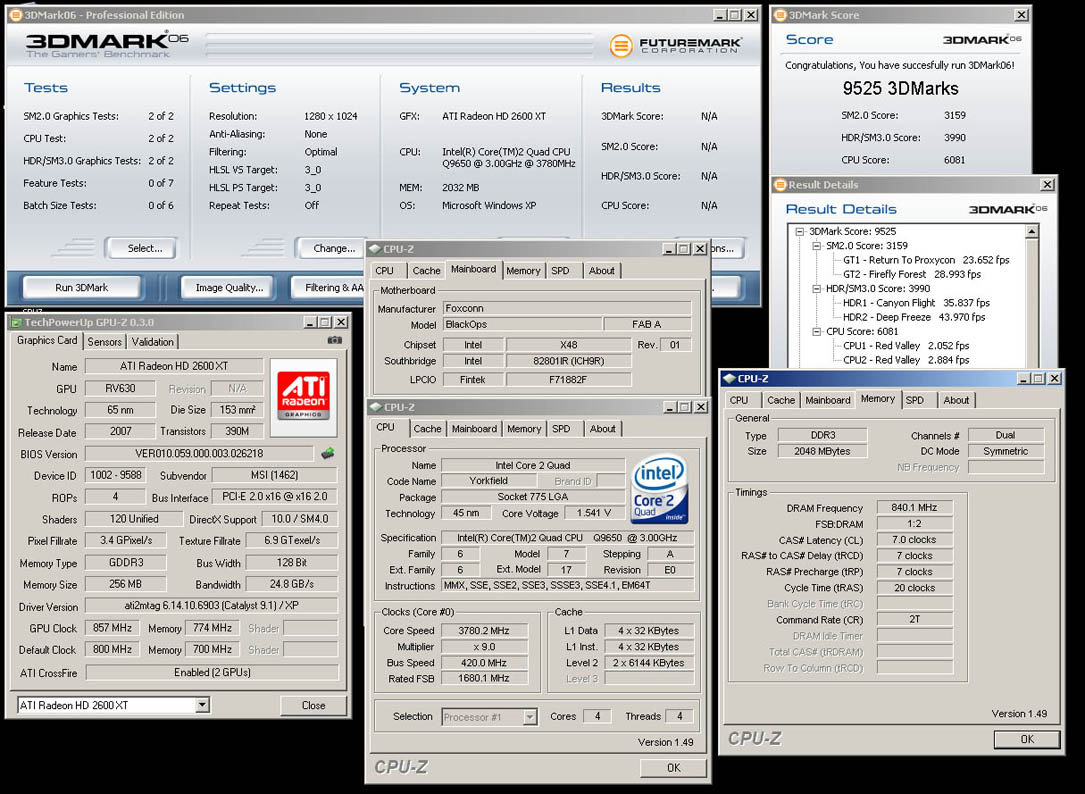Click OK in the CPU-Z processor window
1085x794 pixels.
click(x=673, y=768)
